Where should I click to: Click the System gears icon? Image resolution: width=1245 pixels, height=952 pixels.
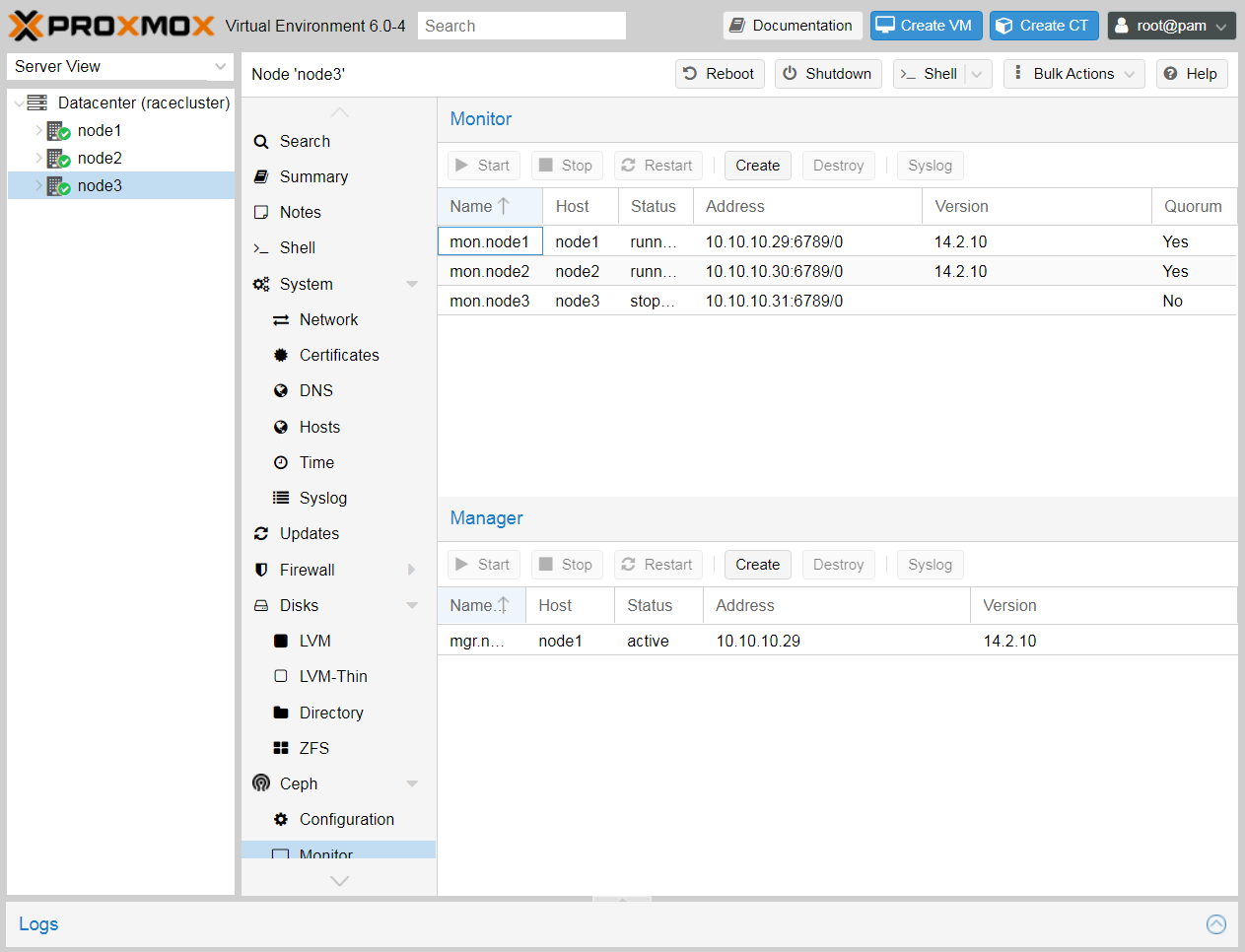point(261,284)
